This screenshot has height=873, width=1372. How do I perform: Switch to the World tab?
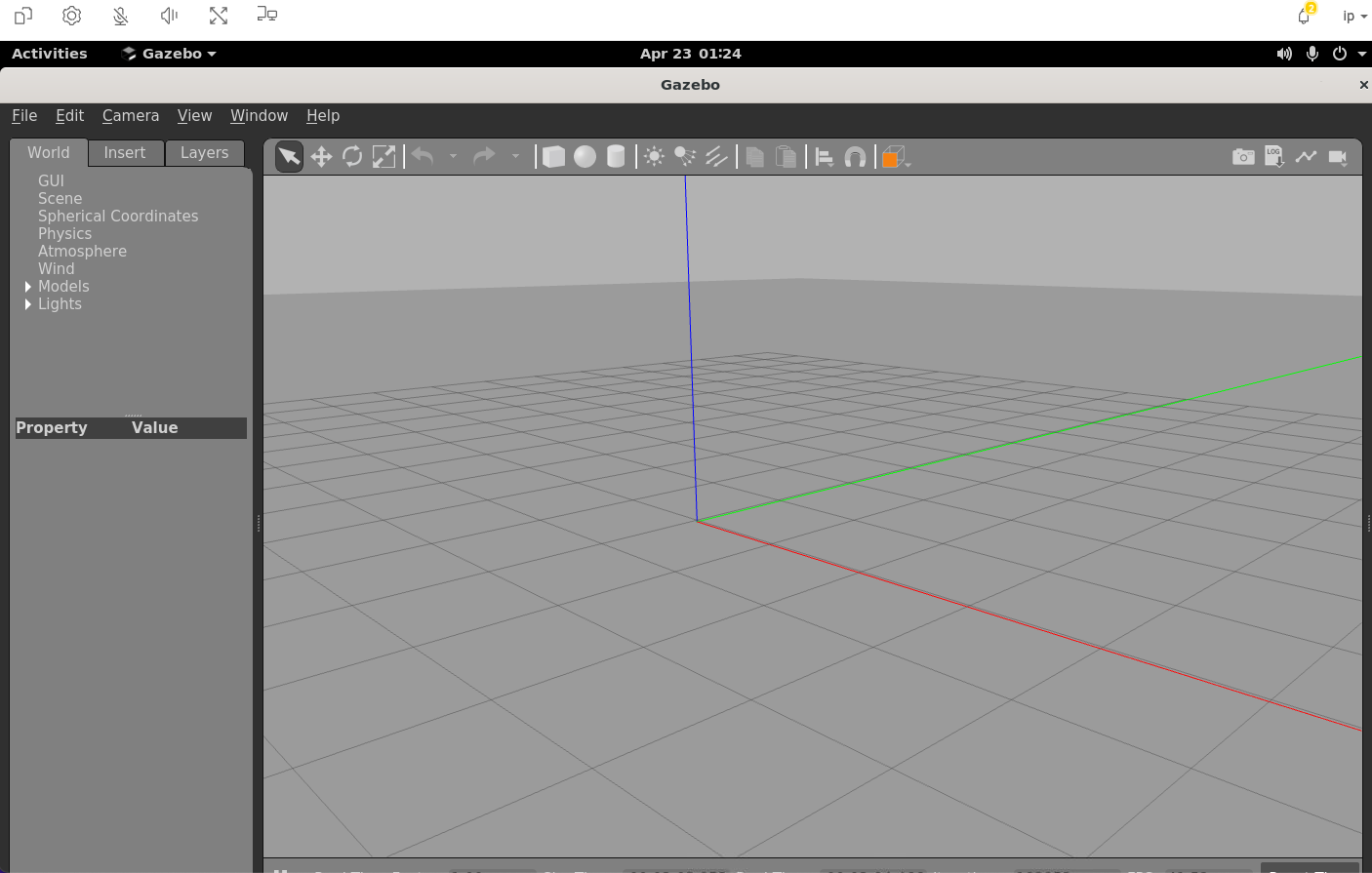[x=49, y=152]
